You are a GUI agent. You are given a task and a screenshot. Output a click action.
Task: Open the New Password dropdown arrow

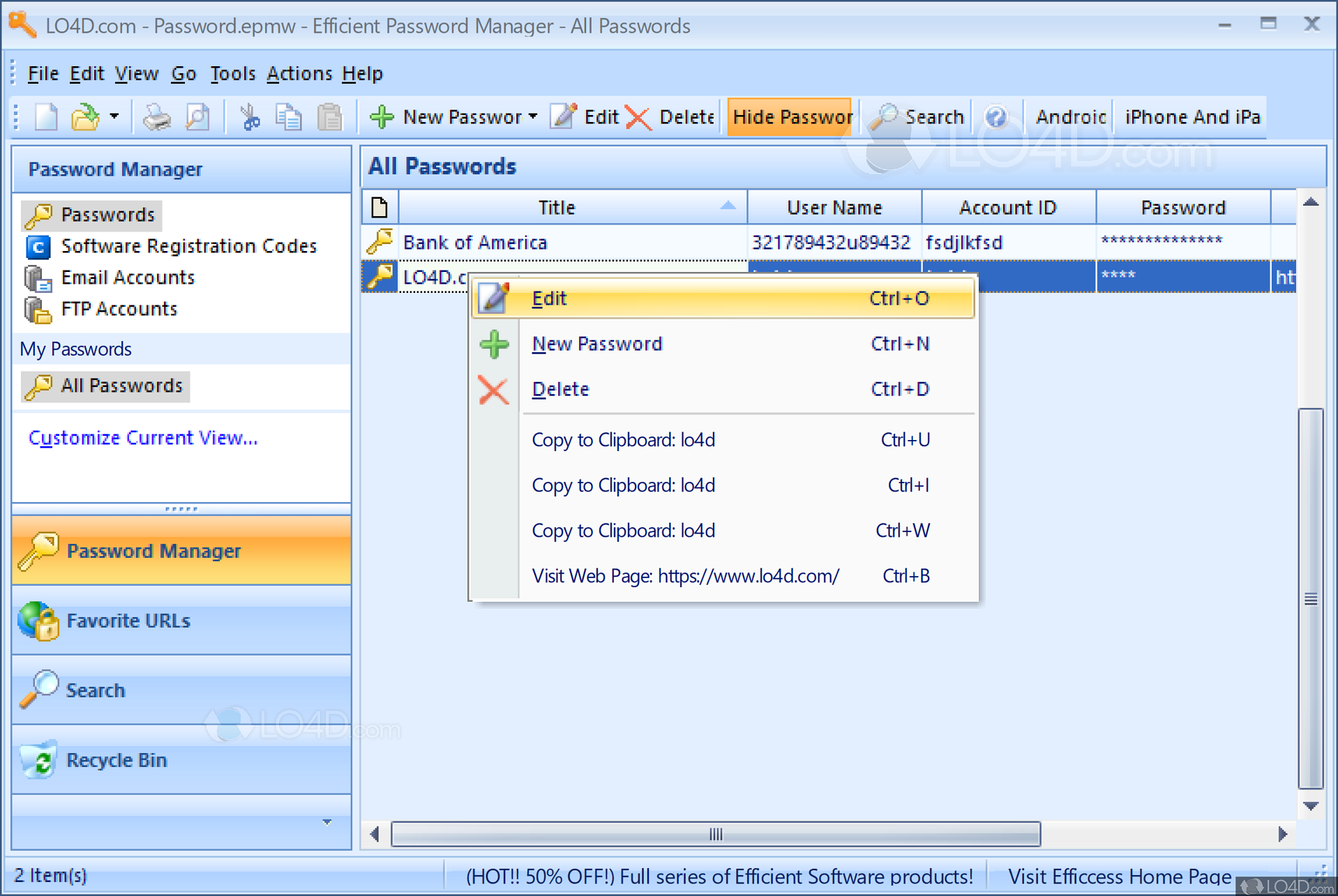click(x=532, y=116)
